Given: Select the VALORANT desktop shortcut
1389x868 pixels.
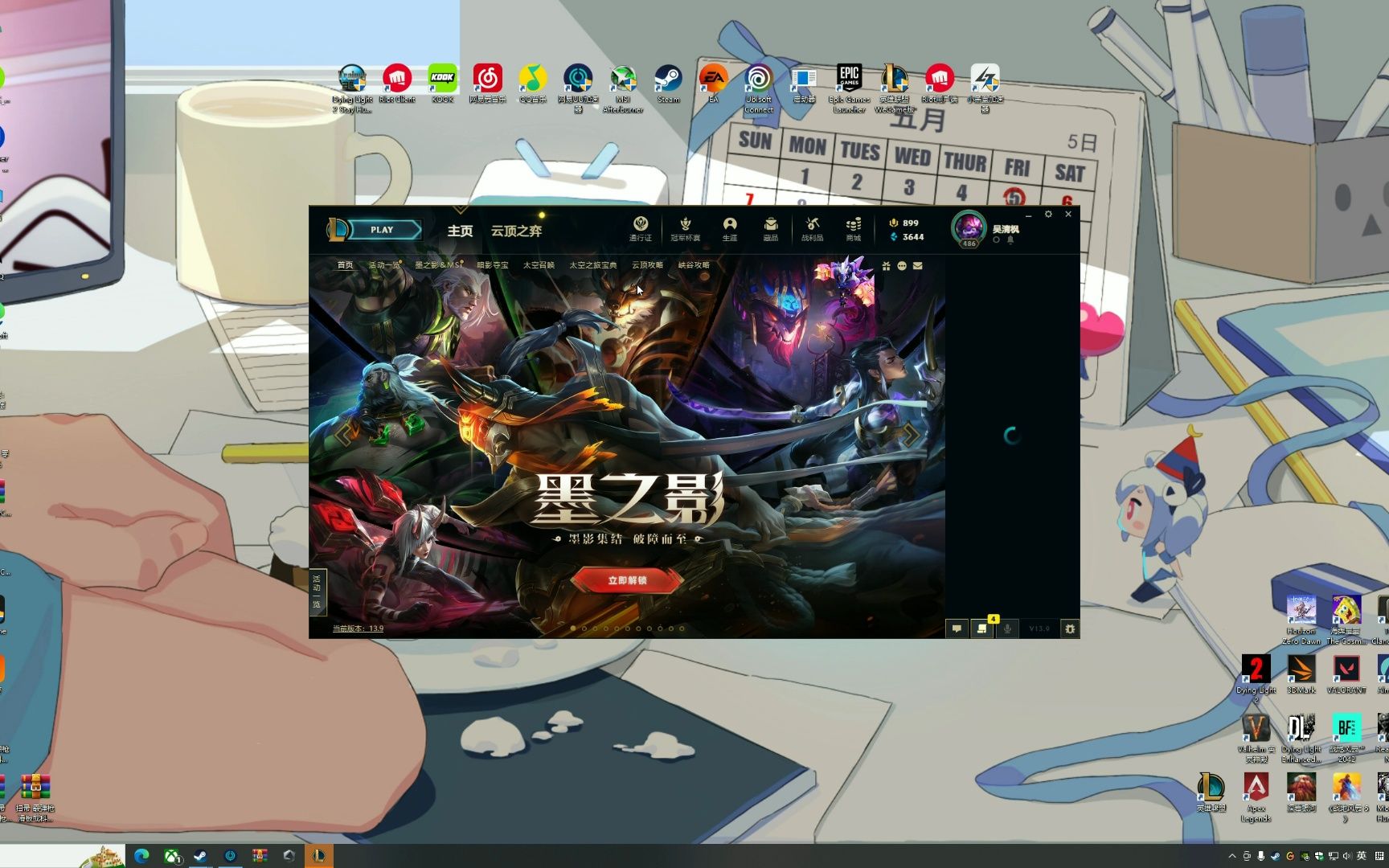Looking at the screenshot, I should point(1346,674).
